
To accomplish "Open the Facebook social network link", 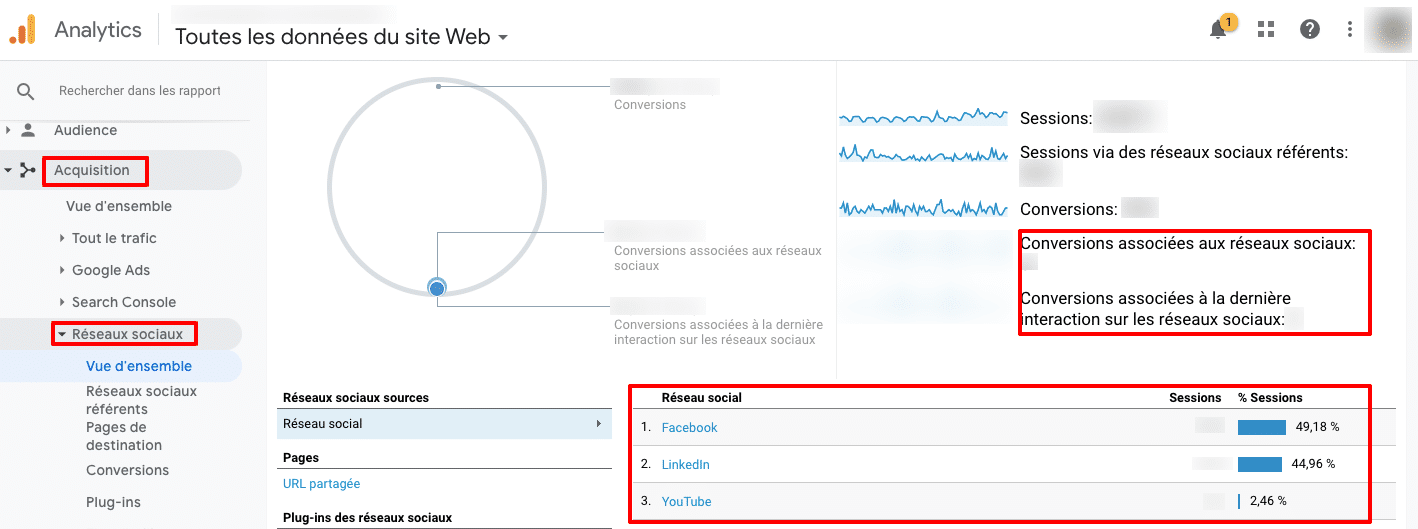I will pyautogui.click(x=689, y=428).
